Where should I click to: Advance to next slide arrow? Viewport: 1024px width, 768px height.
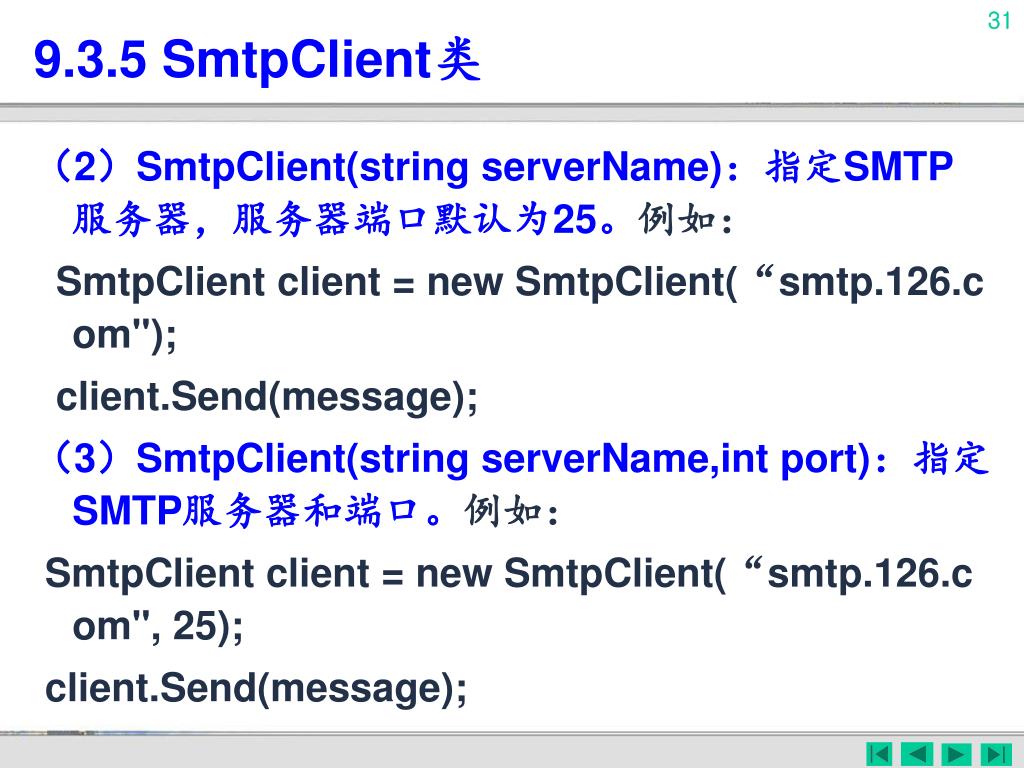tap(956, 754)
